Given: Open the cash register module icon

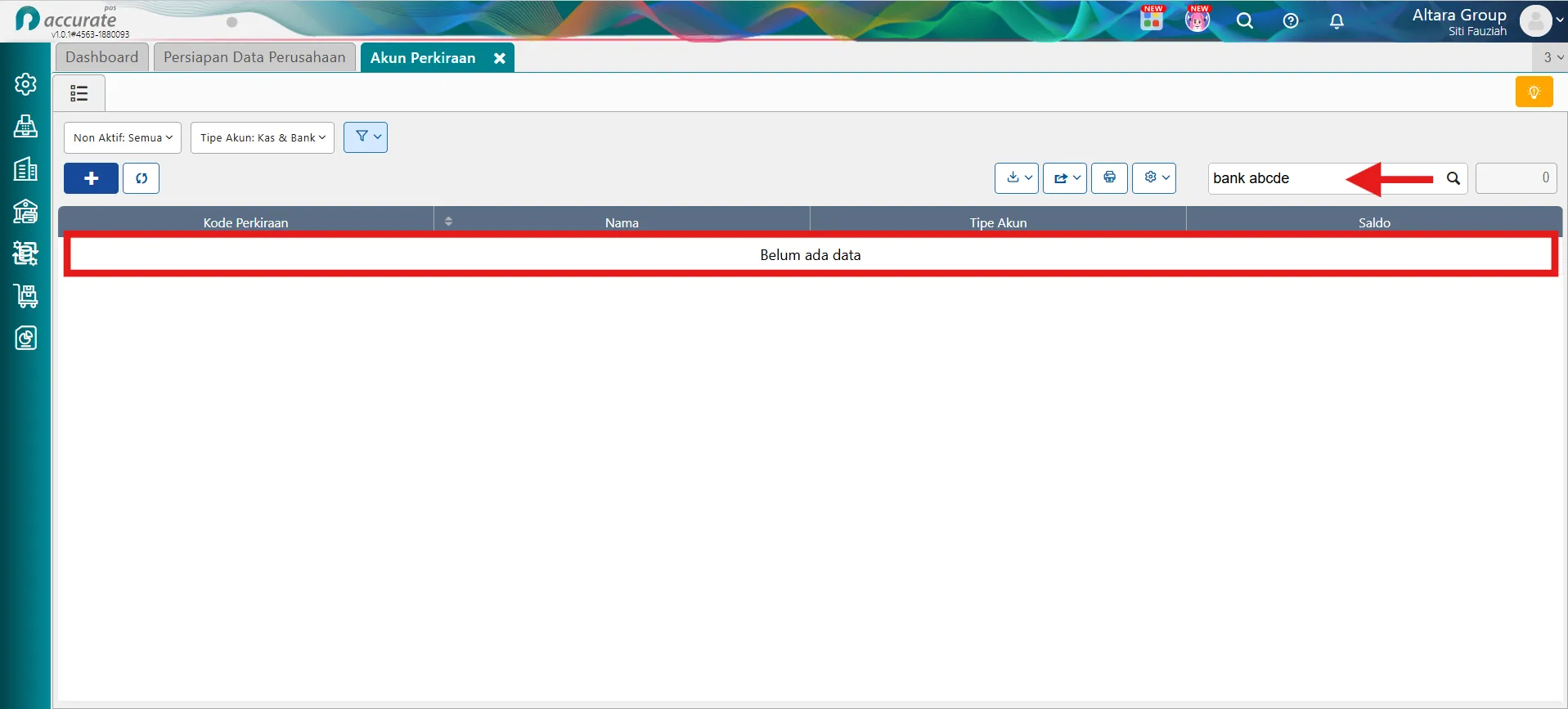Looking at the screenshot, I should pos(25,127).
